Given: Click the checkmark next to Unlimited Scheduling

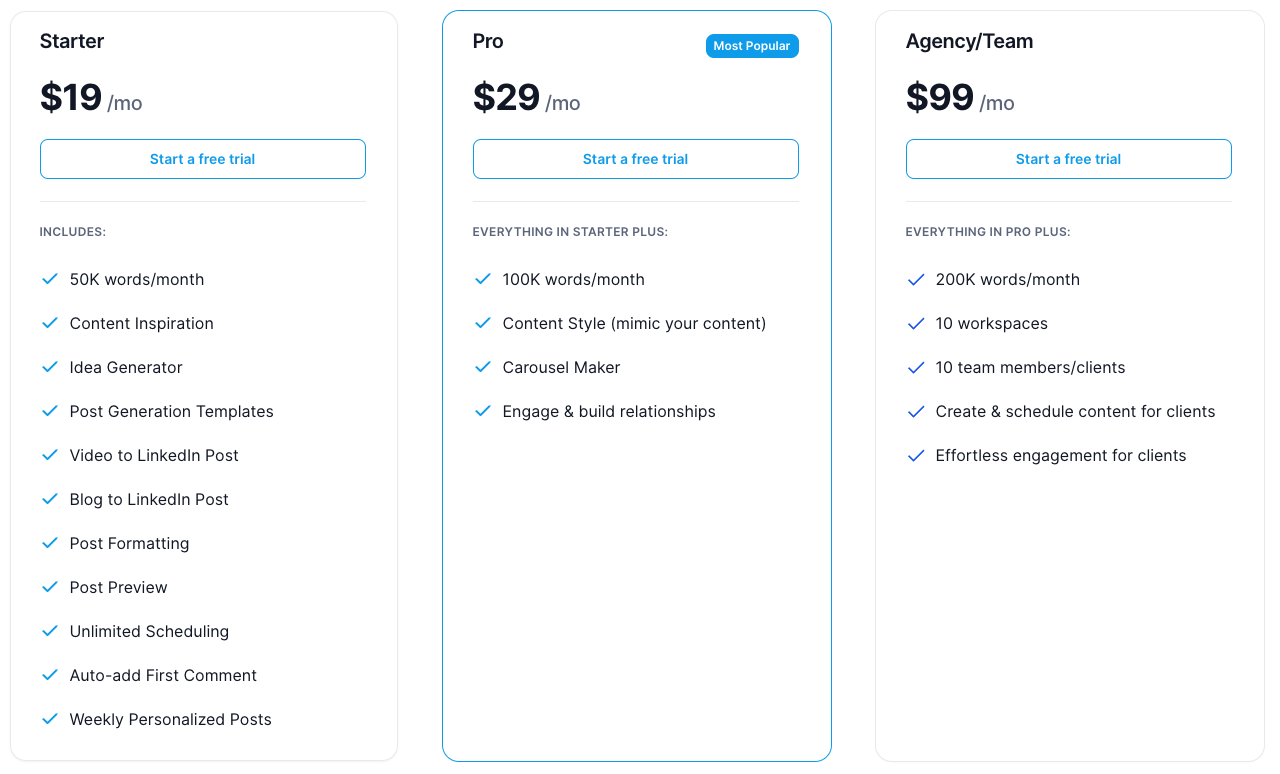Looking at the screenshot, I should coord(50,631).
